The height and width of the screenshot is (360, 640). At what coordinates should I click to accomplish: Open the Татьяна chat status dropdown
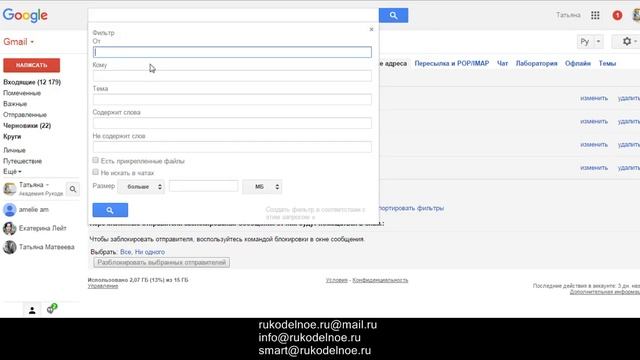tap(47, 185)
